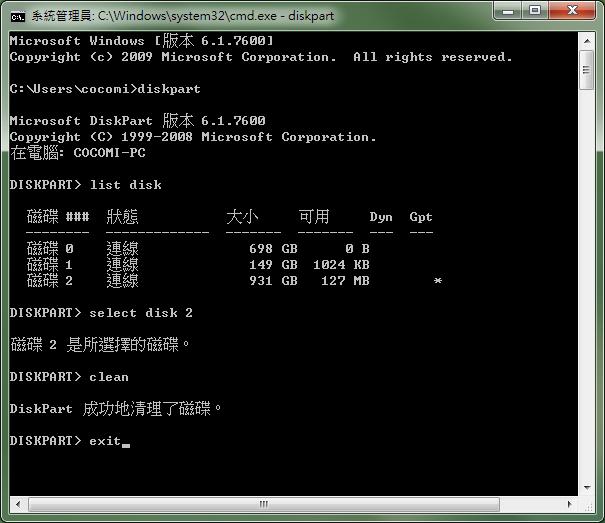The height and width of the screenshot is (523, 605).
Task: Click the Dyn column header
Action: coord(381,217)
